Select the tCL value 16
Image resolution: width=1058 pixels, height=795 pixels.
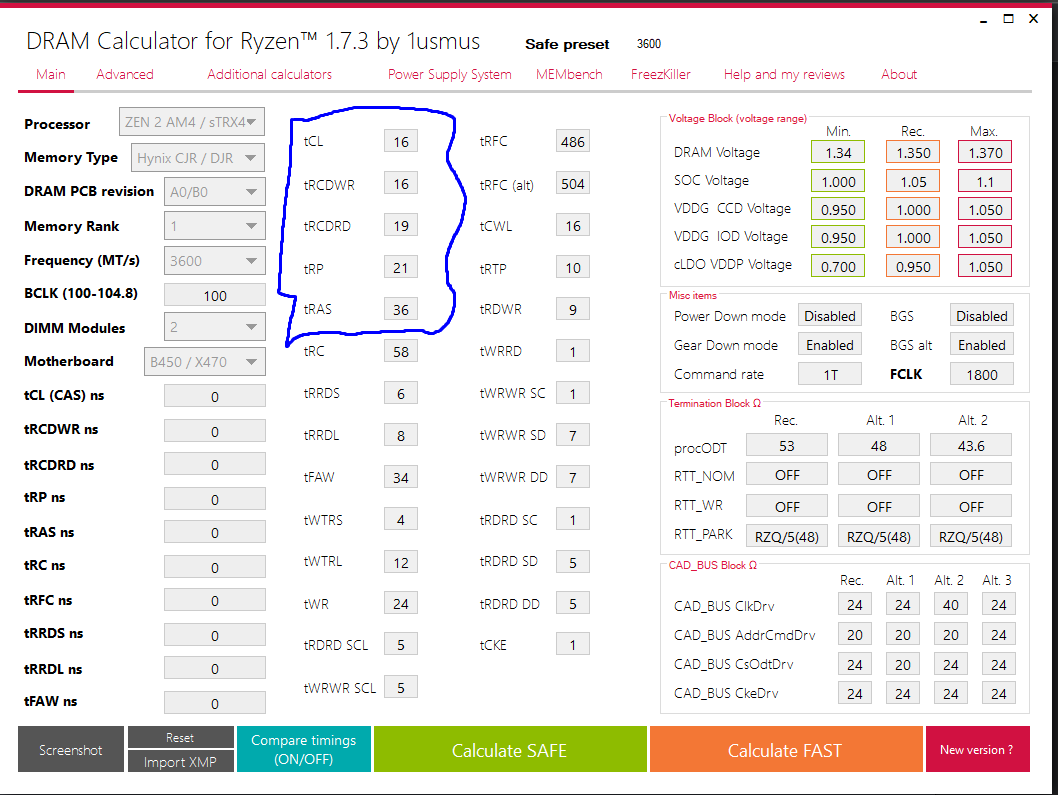[x=401, y=142]
